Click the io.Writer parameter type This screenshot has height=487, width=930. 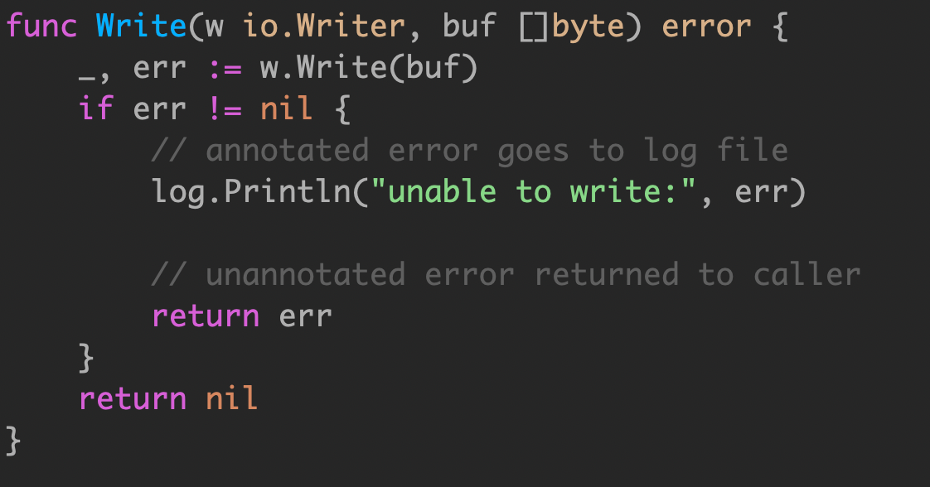324,26
